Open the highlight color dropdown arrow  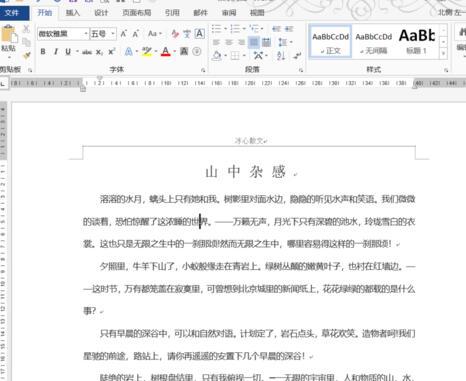(x=156, y=52)
